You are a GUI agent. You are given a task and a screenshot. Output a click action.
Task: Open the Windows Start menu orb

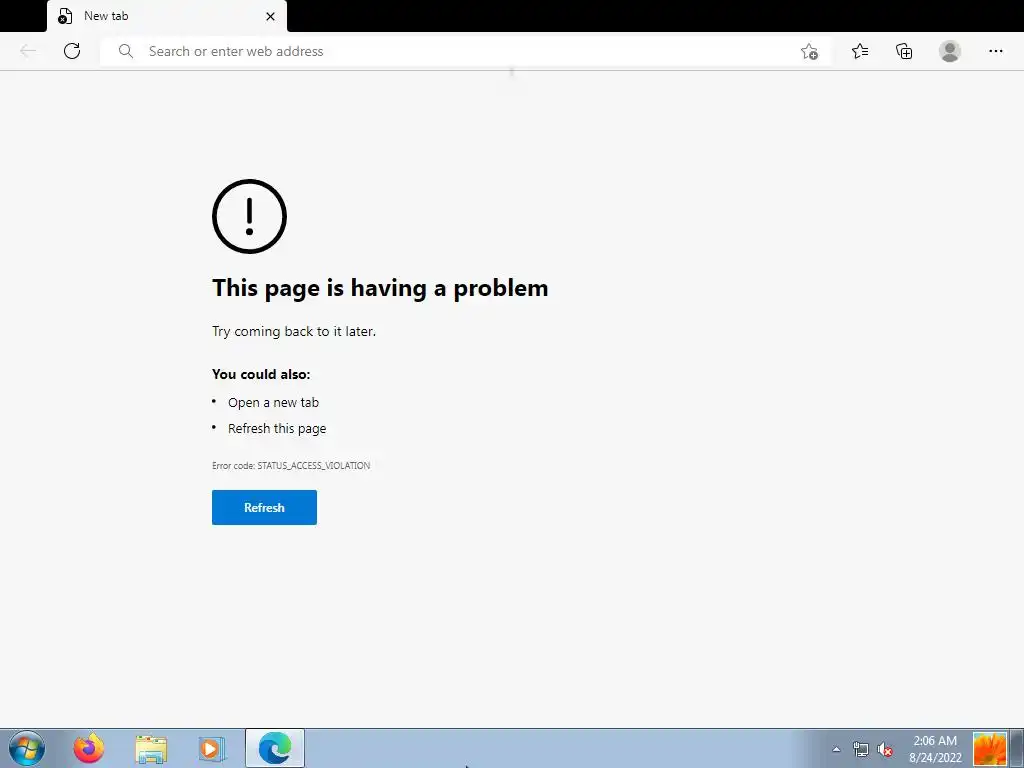click(27, 748)
